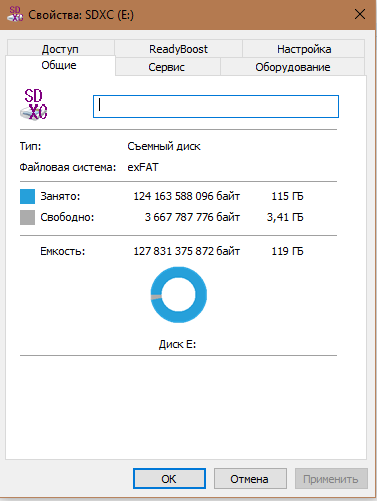Open the ReadyBoost tab
The height and width of the screenshot is (501, 377).
click(178, 49)
